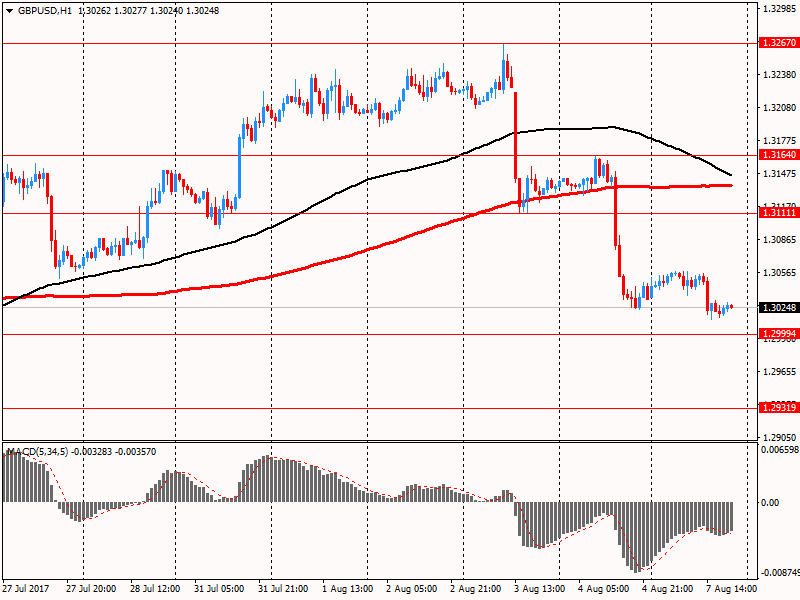Viewport: 800px width, 600px height.
Task: Select the 31 Jul 05:00 time axis label
Action: [x=219, y=588]
